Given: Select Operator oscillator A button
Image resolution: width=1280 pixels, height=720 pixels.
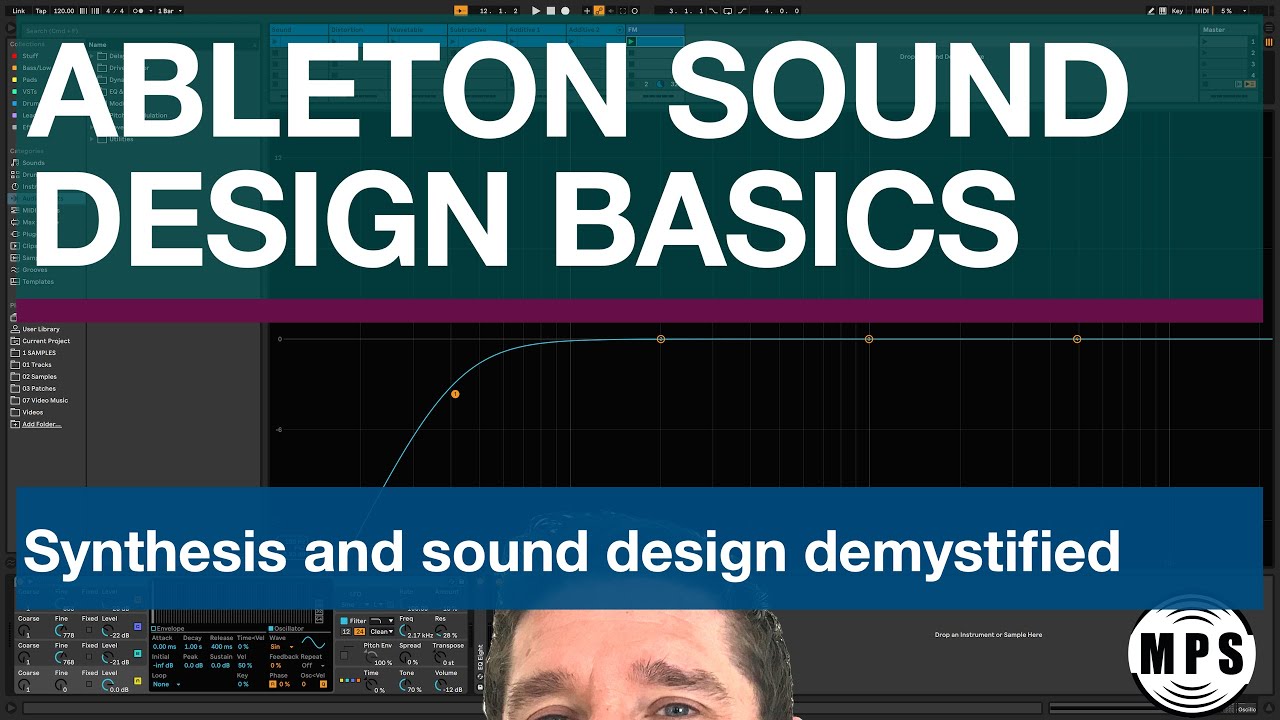Looking at the screenshot, I should pos(138,681).
